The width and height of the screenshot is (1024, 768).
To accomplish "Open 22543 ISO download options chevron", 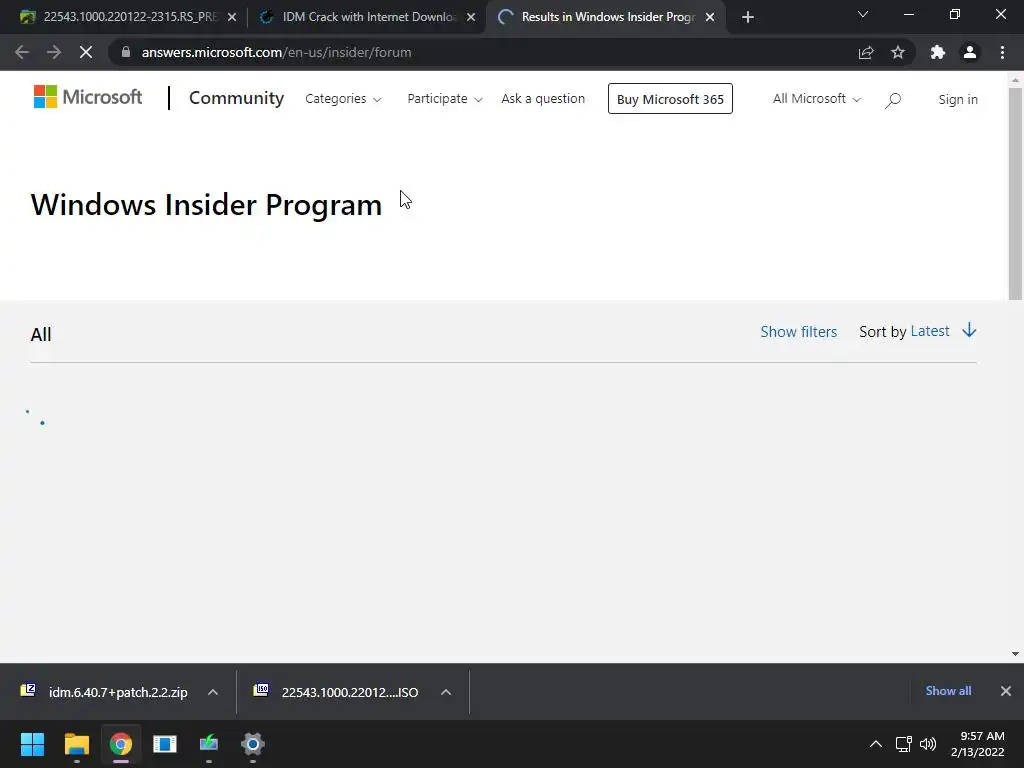I will point(446,692).
